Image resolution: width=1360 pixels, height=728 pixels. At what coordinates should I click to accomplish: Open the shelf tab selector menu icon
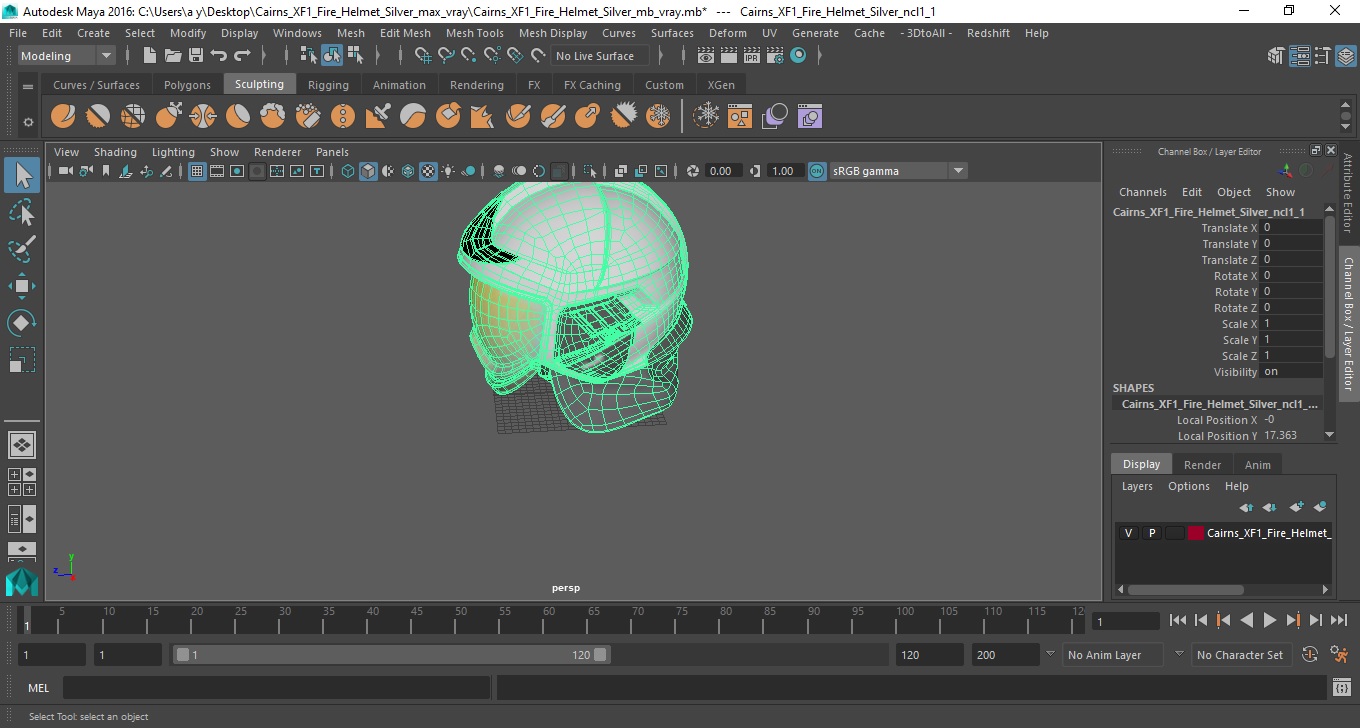coord(28,85)
